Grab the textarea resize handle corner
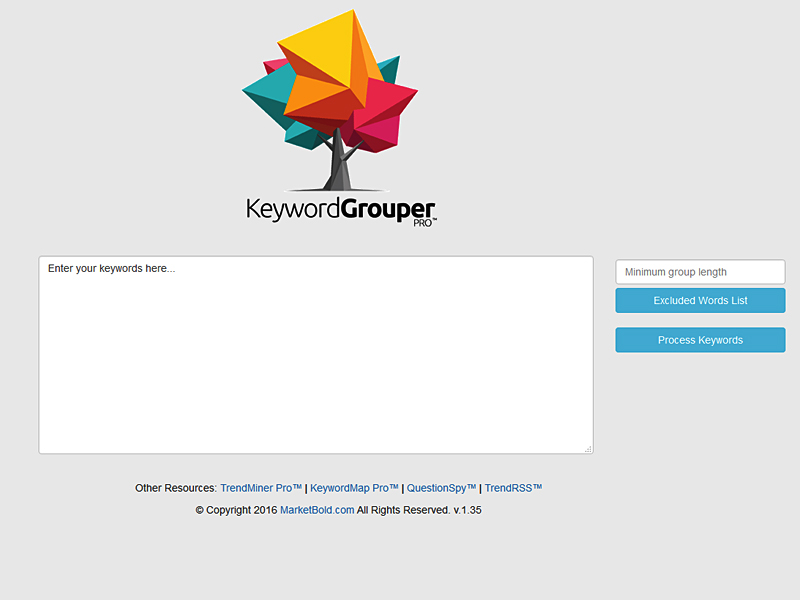The height and width of the screenshot is (600, 800). [588, 448]
